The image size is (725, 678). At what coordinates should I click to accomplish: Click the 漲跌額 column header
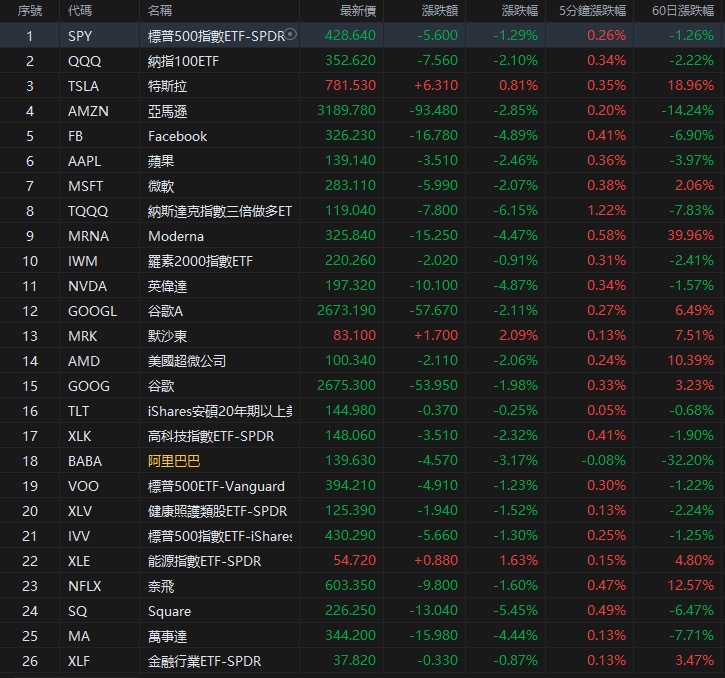(x=439, y=10)
